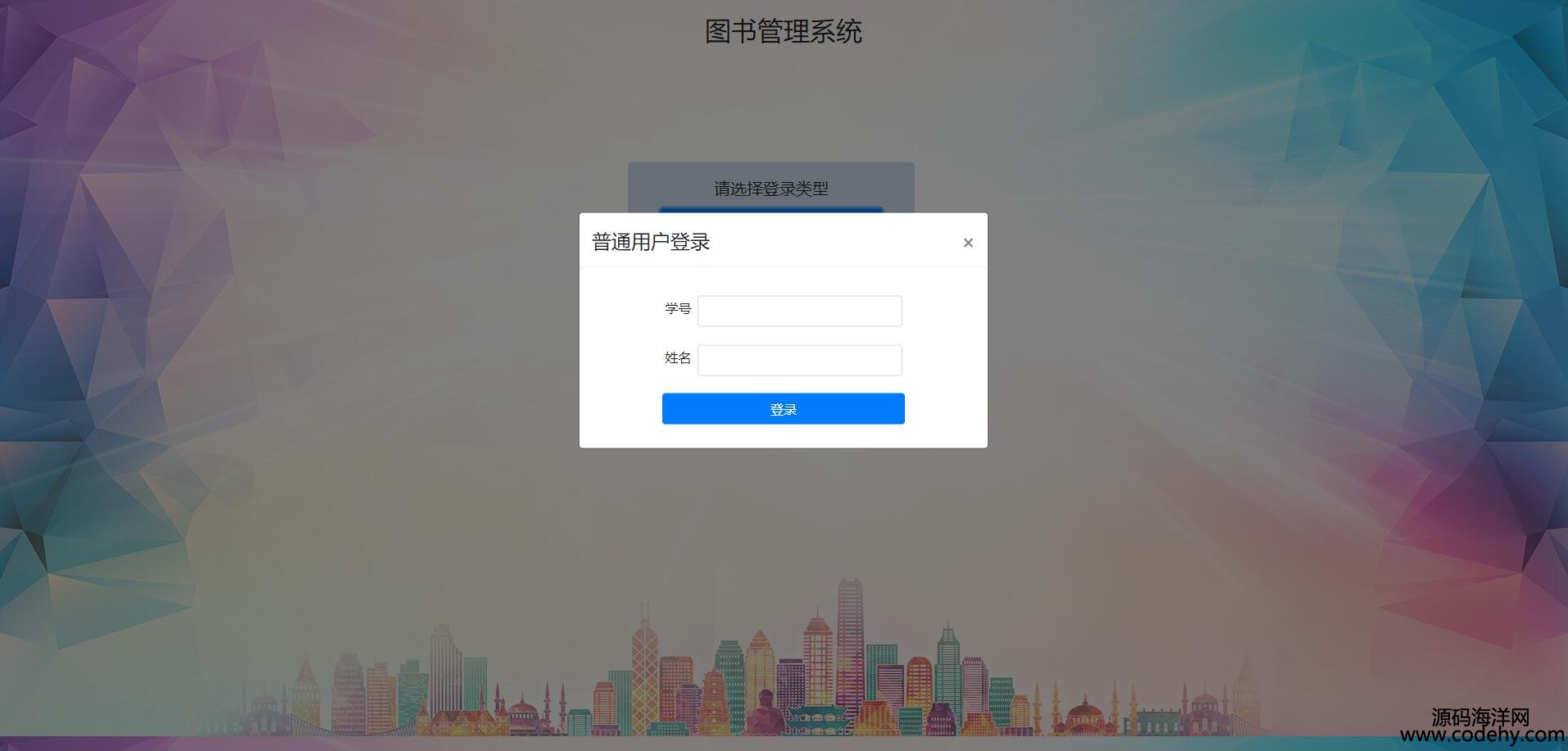Open the www.codehy.com watermark link
The width and height of the screenshot is (1568, 751).
(1483, 735)
